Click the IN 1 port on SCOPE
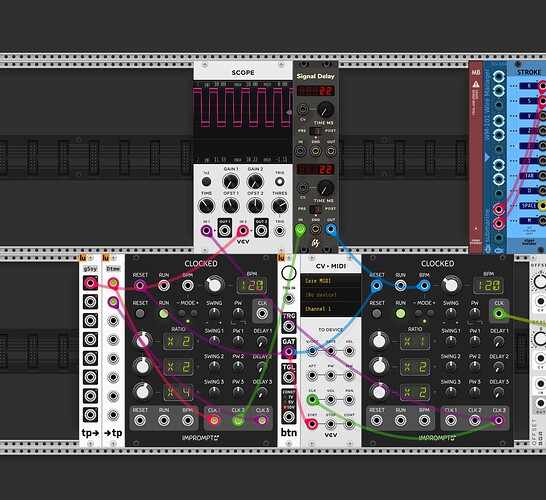The width and height of the screenshot is (546, 500). click(x=206, y=231)
